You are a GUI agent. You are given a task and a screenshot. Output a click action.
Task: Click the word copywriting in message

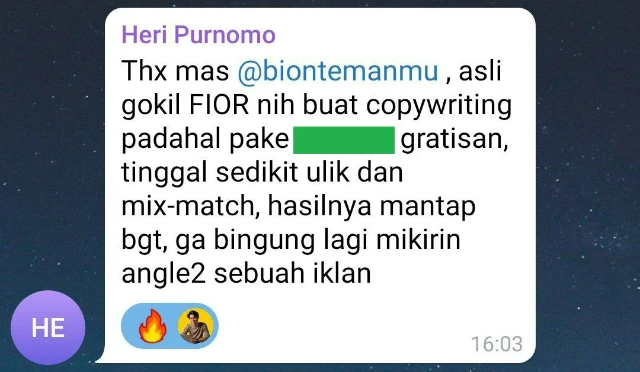(439, 106)
